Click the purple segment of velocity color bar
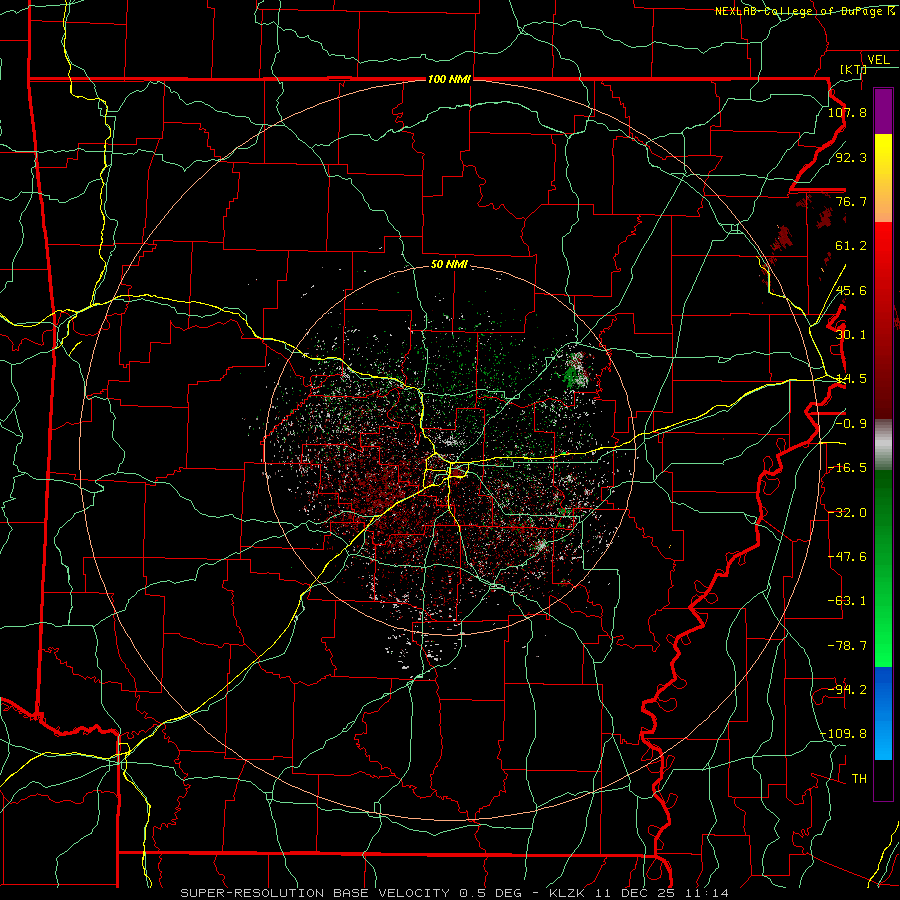This screenshot has height=900, width=900. (883, 111)
